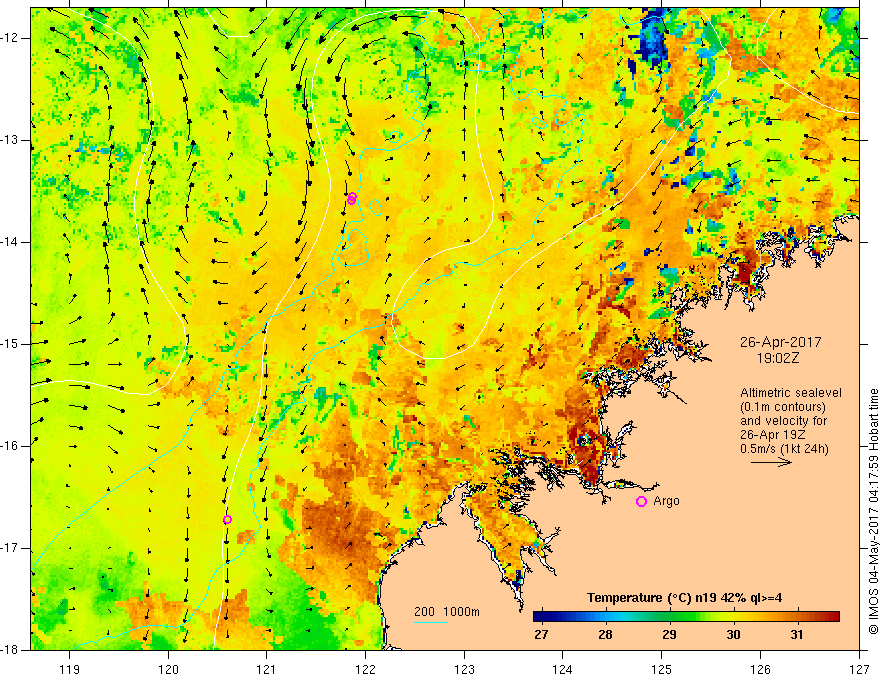Click the colorbar value '31'
This screenshot has height=680, width=880.
796,635
